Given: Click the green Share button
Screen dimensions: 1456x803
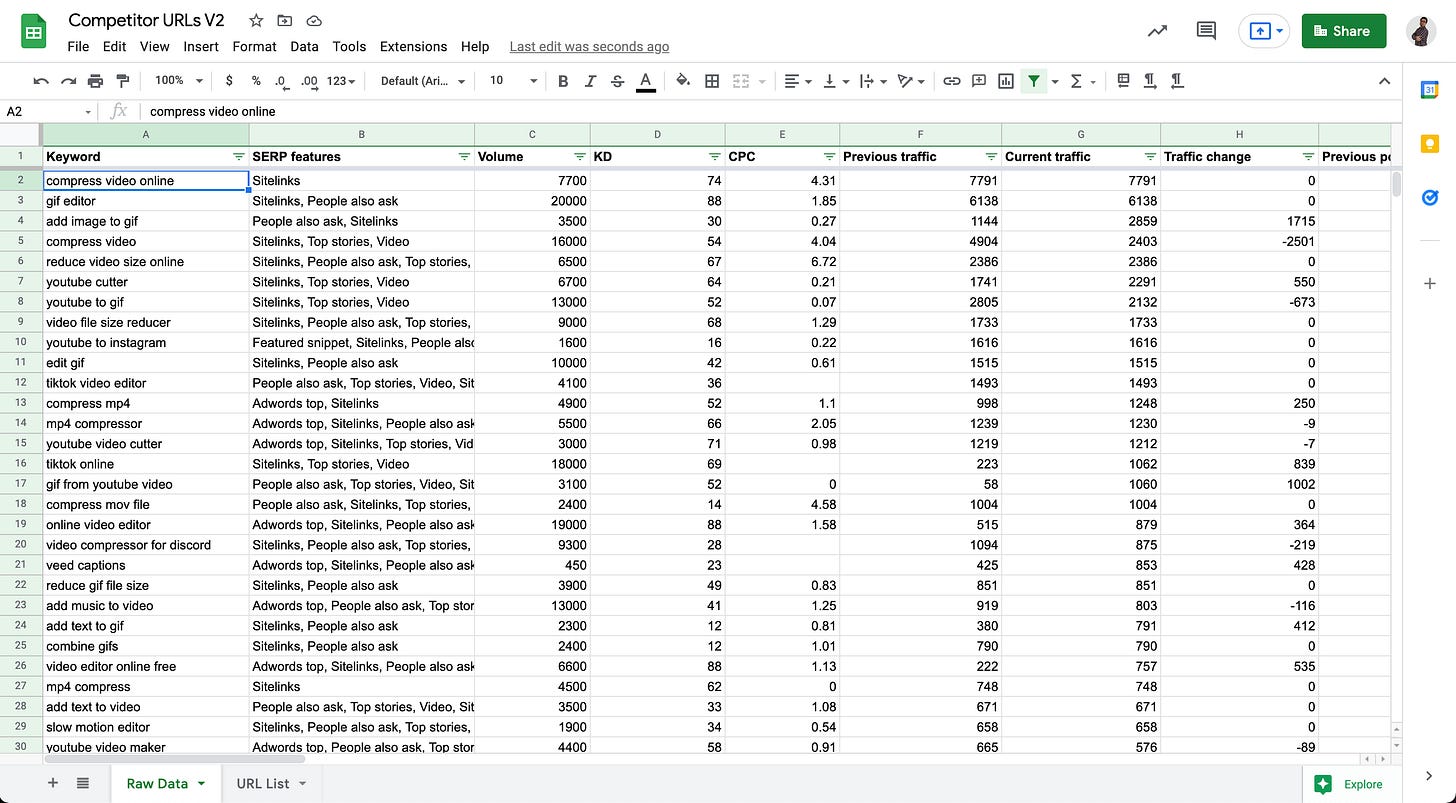Looking at the screenshot, I should [1344, 31].
